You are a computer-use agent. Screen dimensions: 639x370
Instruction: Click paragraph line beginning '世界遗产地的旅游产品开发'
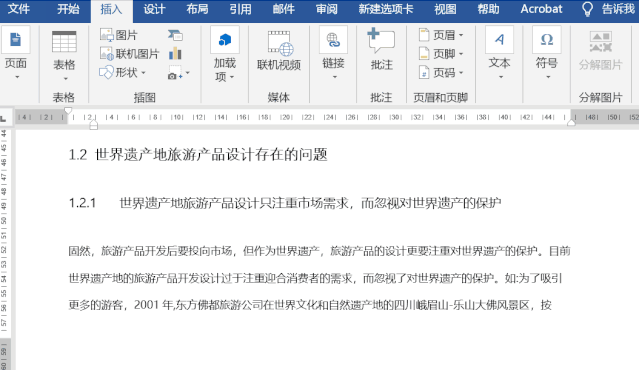point(315,278)
